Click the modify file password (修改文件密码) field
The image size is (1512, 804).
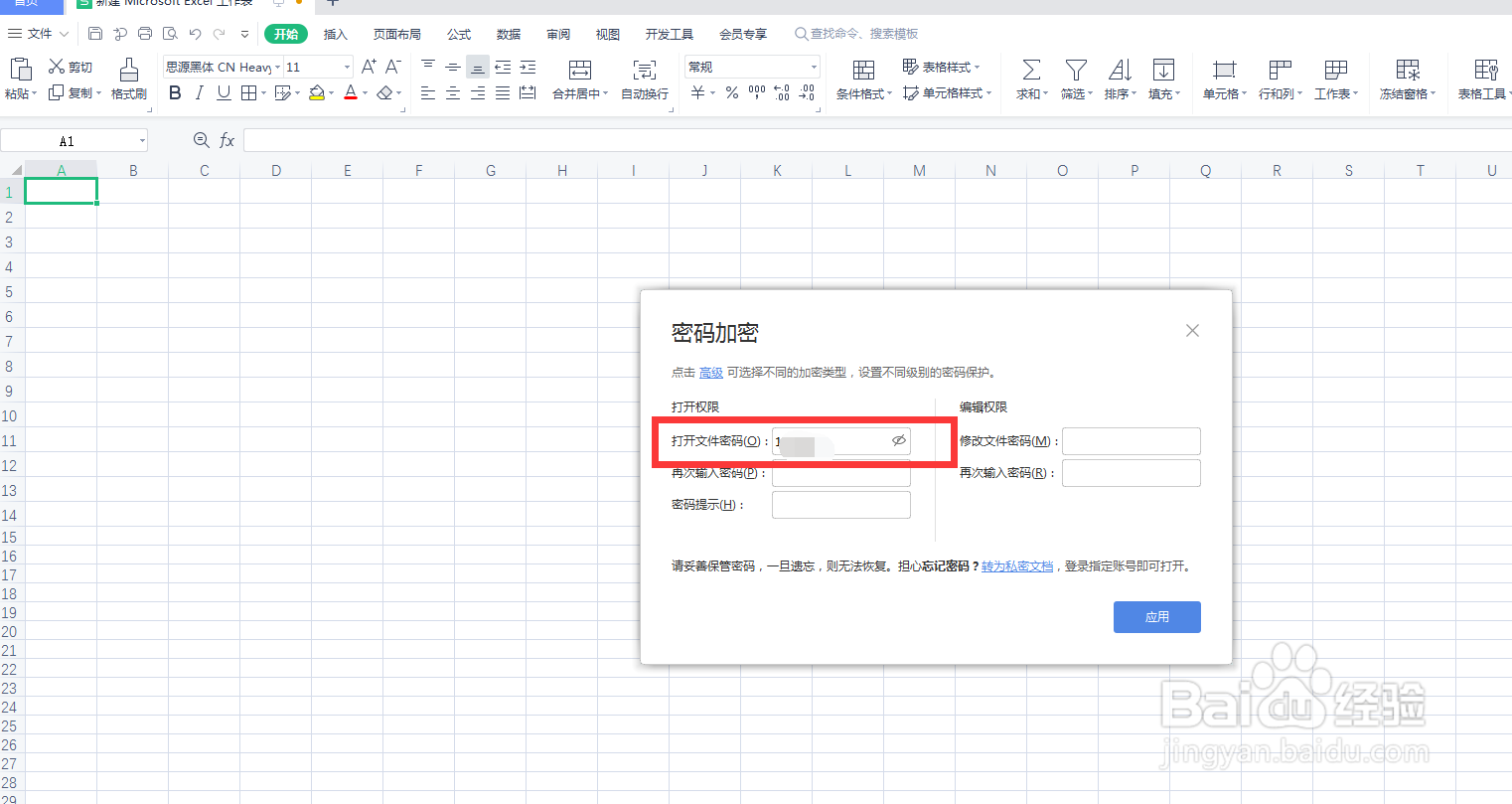pyautogui.click(x=1132, y=441)
